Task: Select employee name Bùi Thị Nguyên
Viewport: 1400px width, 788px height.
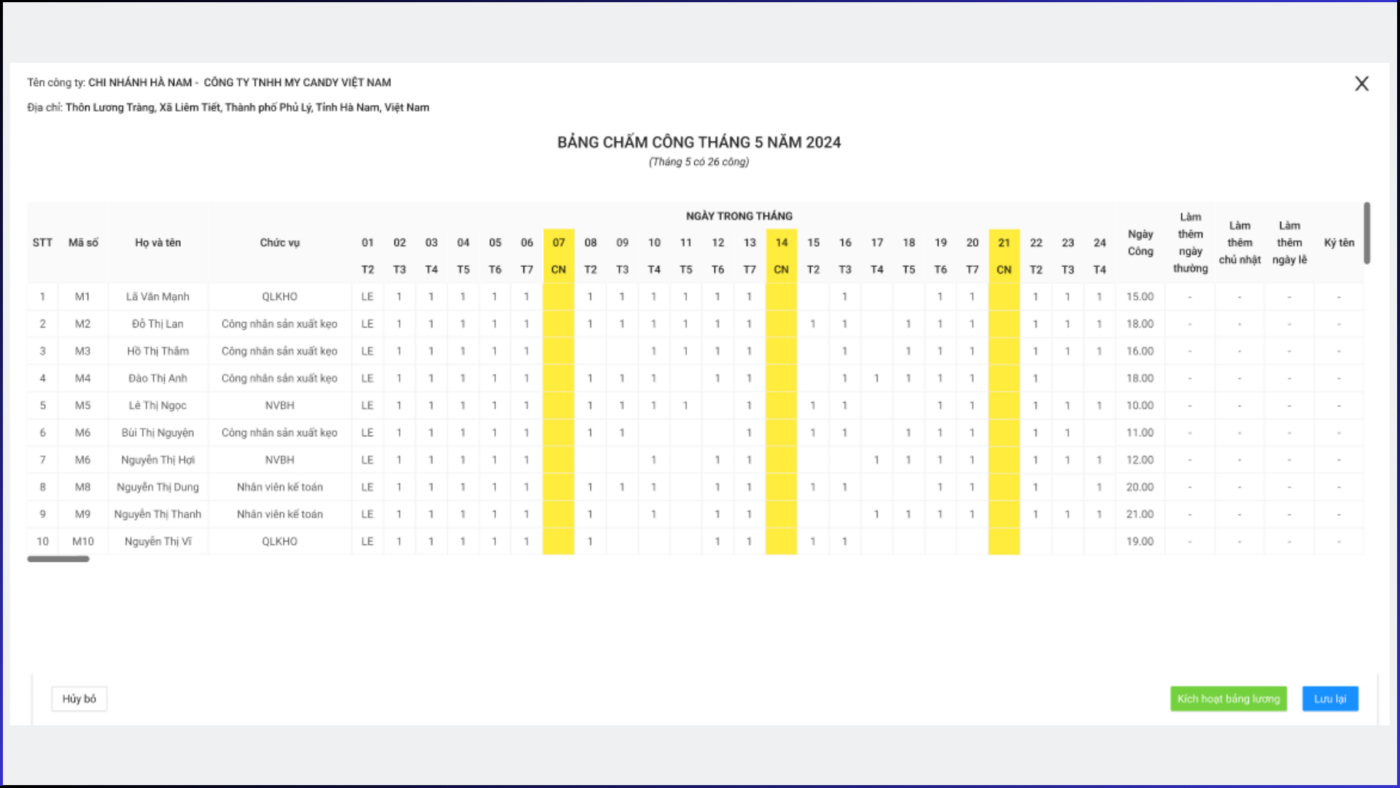Action: click(x=158, y=433)
